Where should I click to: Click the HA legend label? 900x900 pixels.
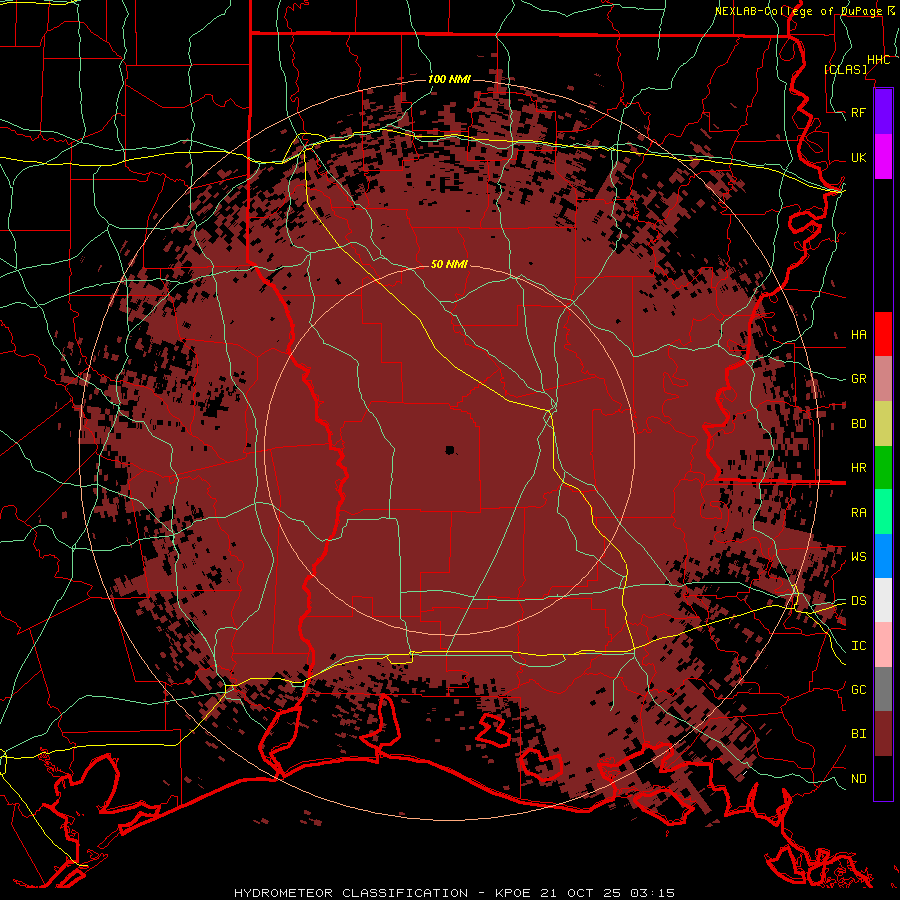click(859, 334)
